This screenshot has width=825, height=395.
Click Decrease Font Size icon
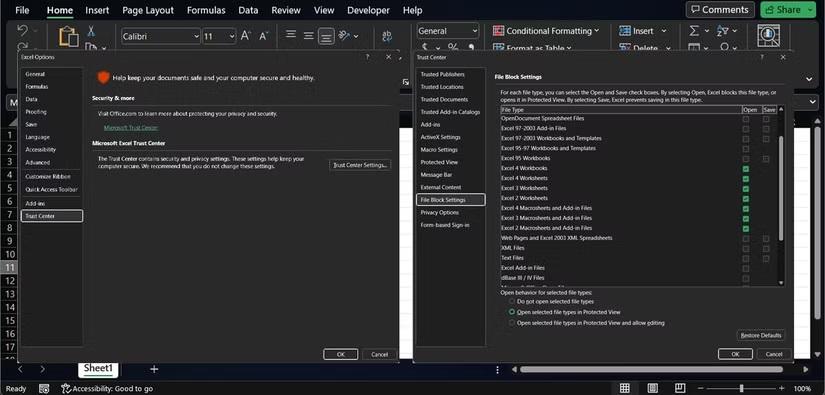[264, 36]
